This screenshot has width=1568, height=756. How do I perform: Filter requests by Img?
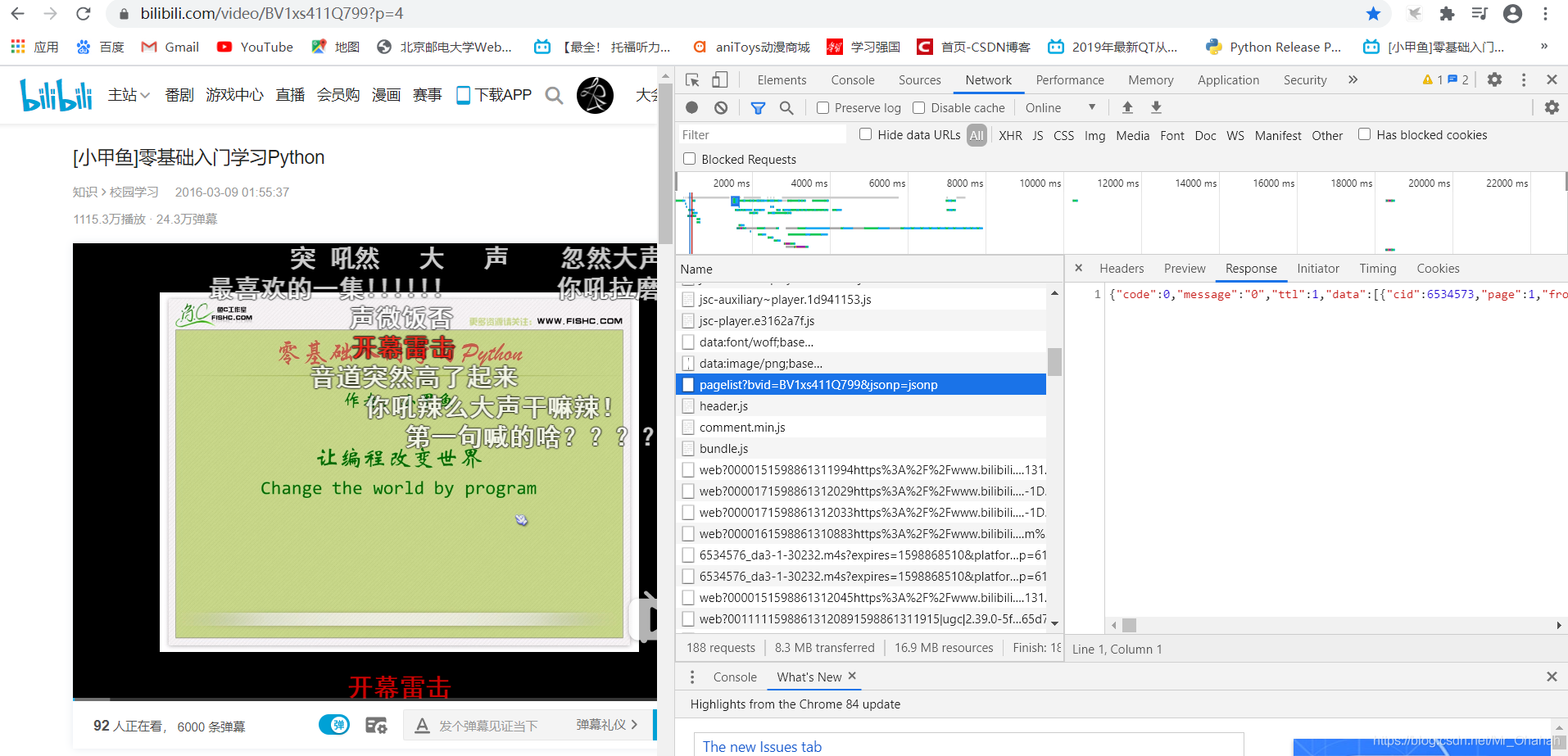(1094, 135)
